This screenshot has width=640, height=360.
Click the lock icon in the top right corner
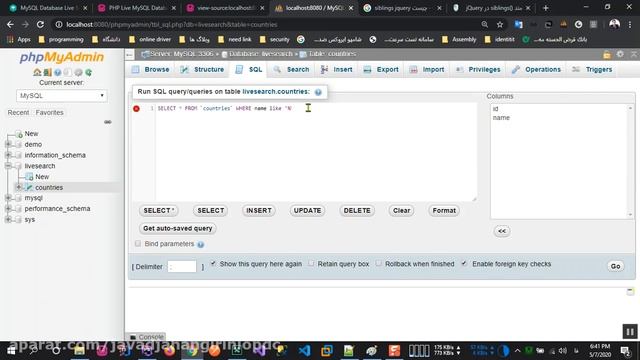coord(607,54)
